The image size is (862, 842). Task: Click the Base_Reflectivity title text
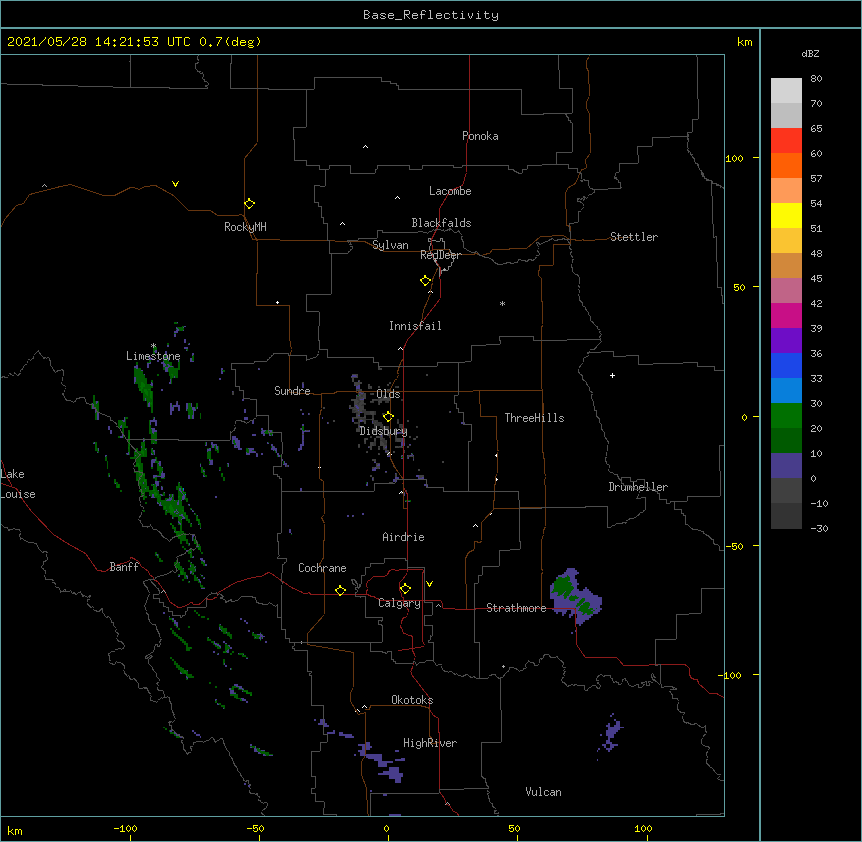point(431,15)
